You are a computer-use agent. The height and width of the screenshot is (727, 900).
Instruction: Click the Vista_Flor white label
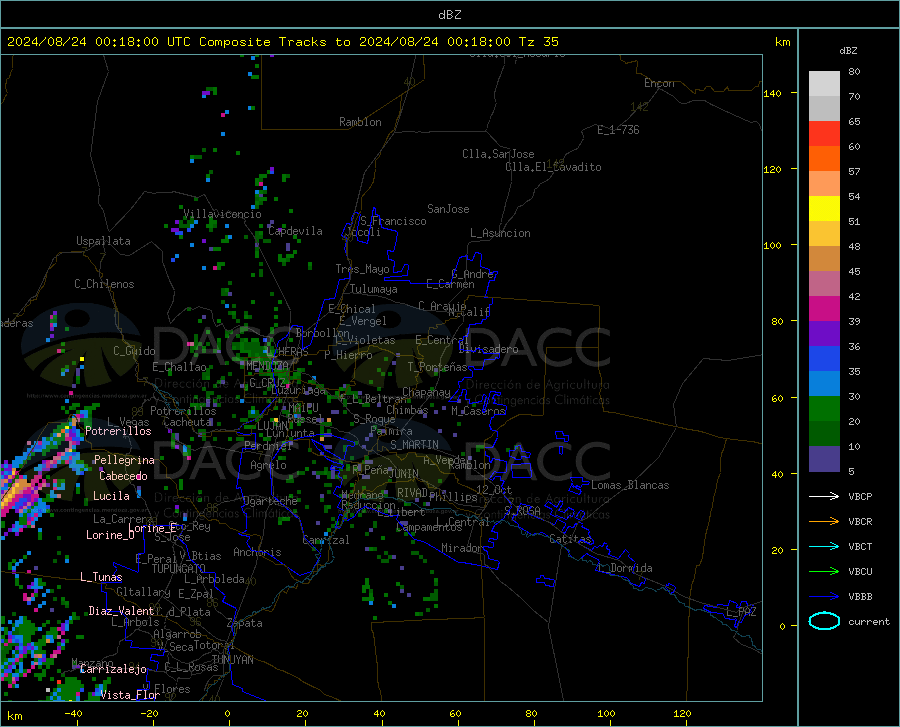(130, 695)
